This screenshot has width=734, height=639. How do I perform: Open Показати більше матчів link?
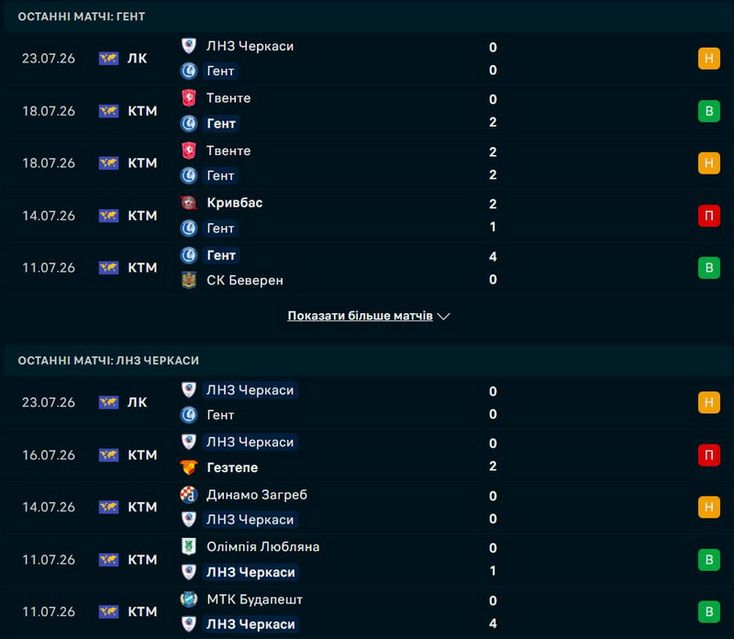[360, 316]
